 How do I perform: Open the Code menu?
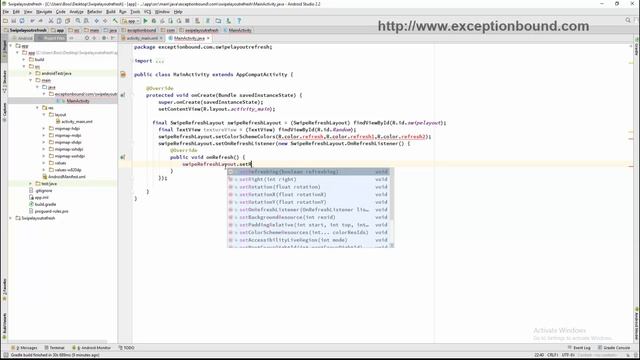pyautogui.click(x=60, y=12)
